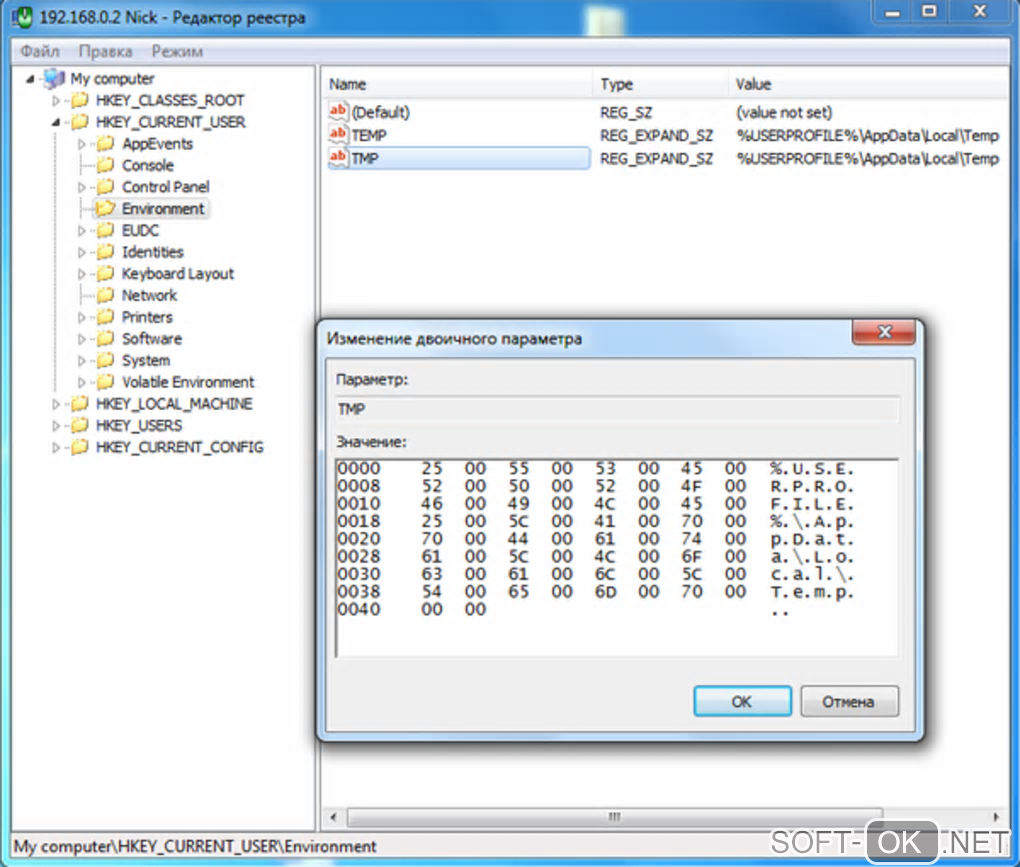Image resolution: width=1020 pixels, height=867 pixels.
Task: Cancel the dialog with Отмена
Action: (x=849, y=701)
